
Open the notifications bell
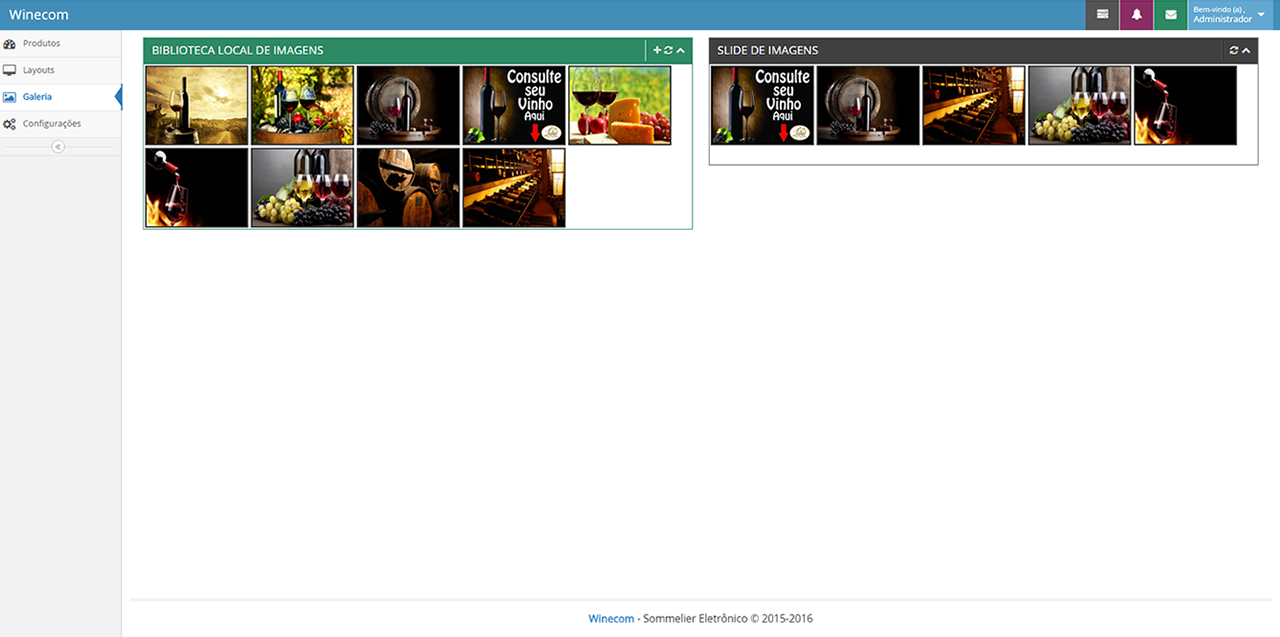pos(1136,15)
